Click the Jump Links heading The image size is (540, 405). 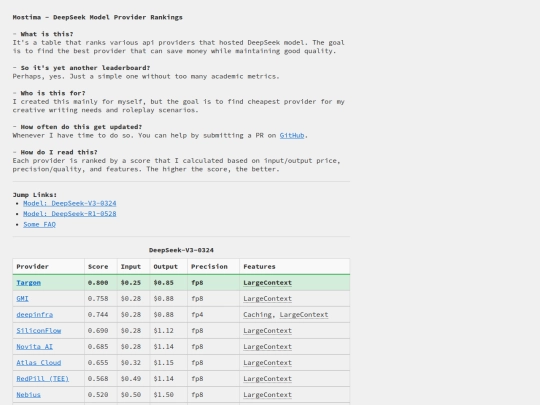tap(35, 195)
